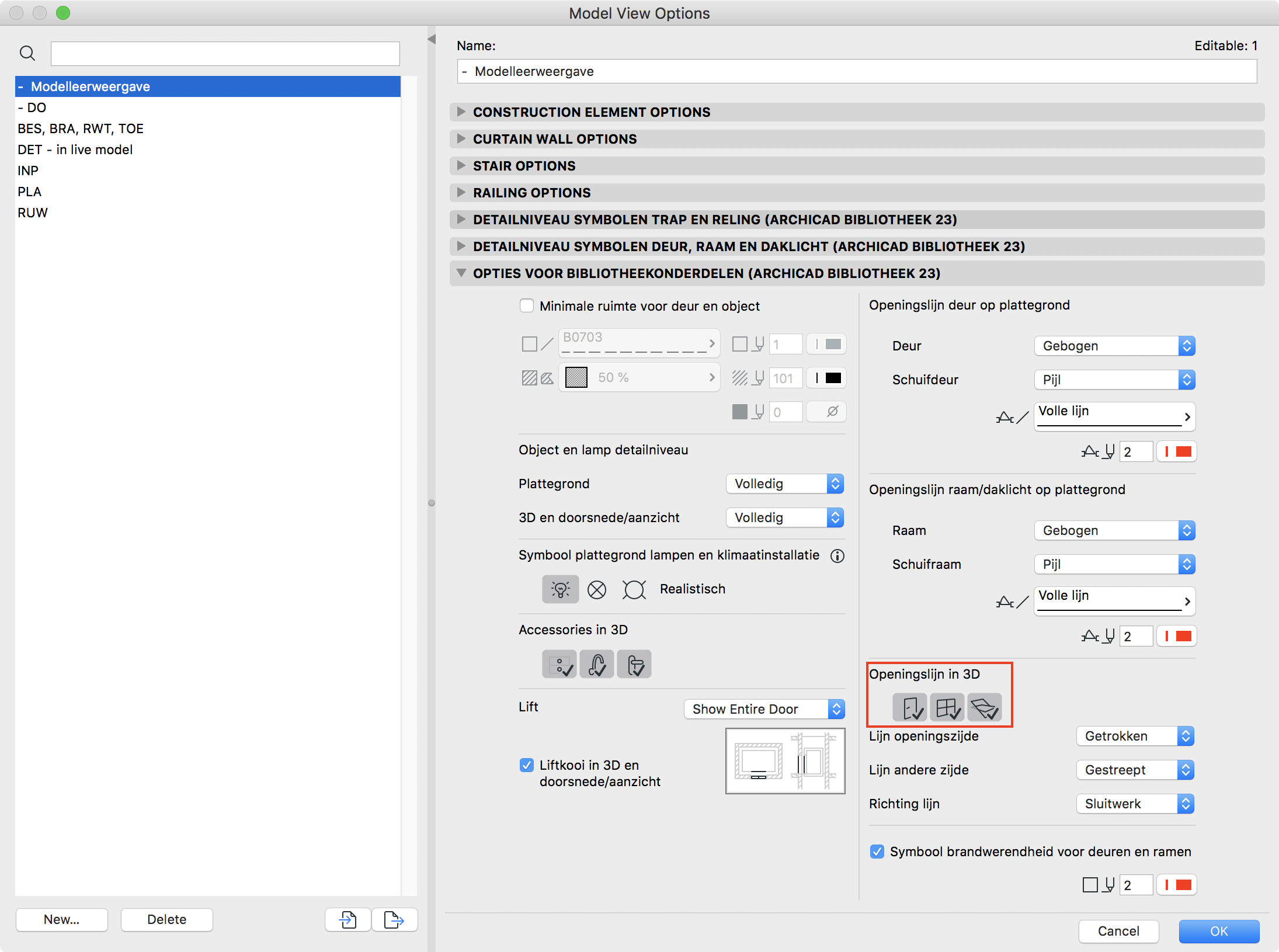Click the door line pen number field
The image size is (1279, 952).
pos(1136,451)
